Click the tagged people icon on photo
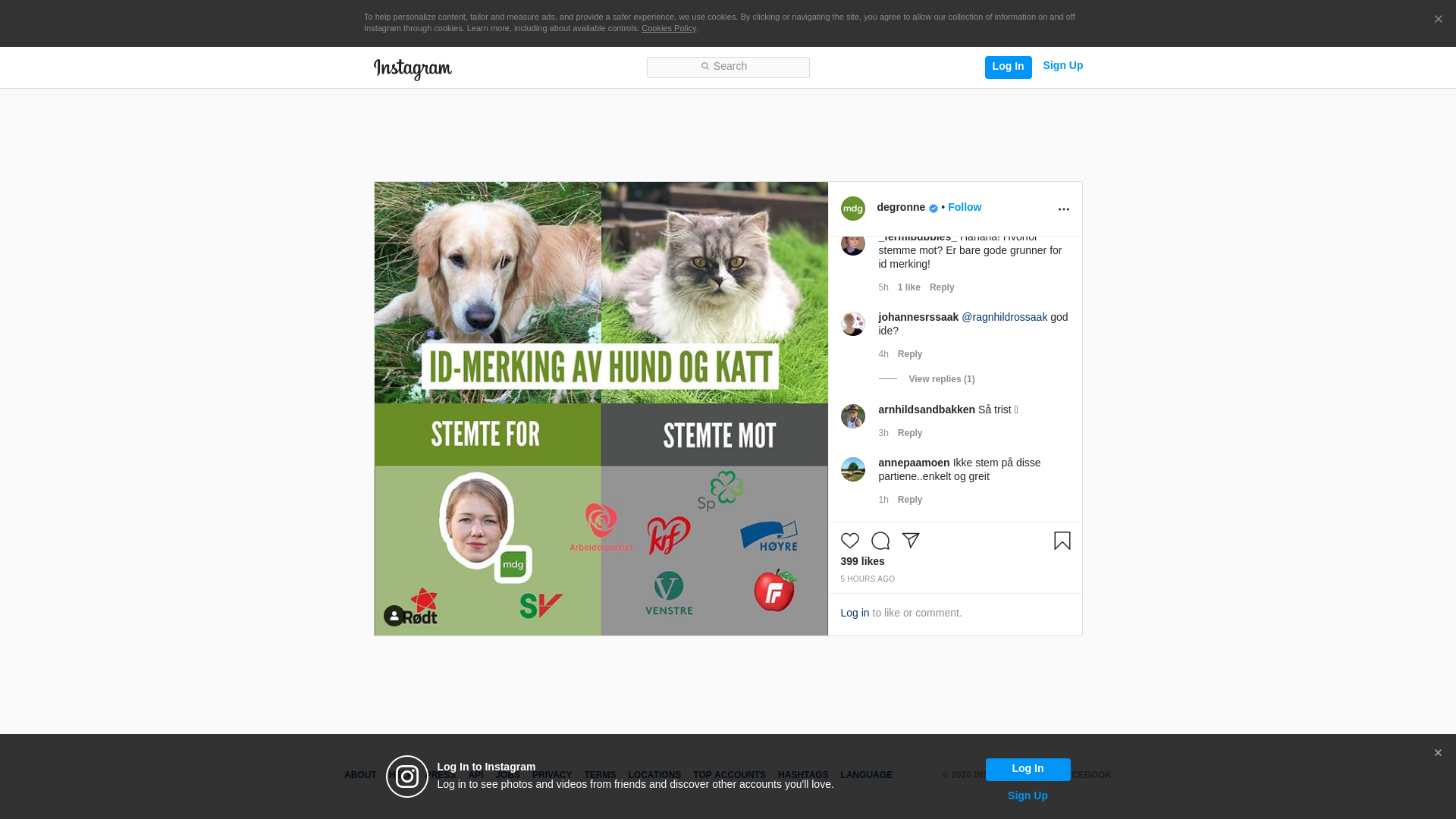 point(394,616)
